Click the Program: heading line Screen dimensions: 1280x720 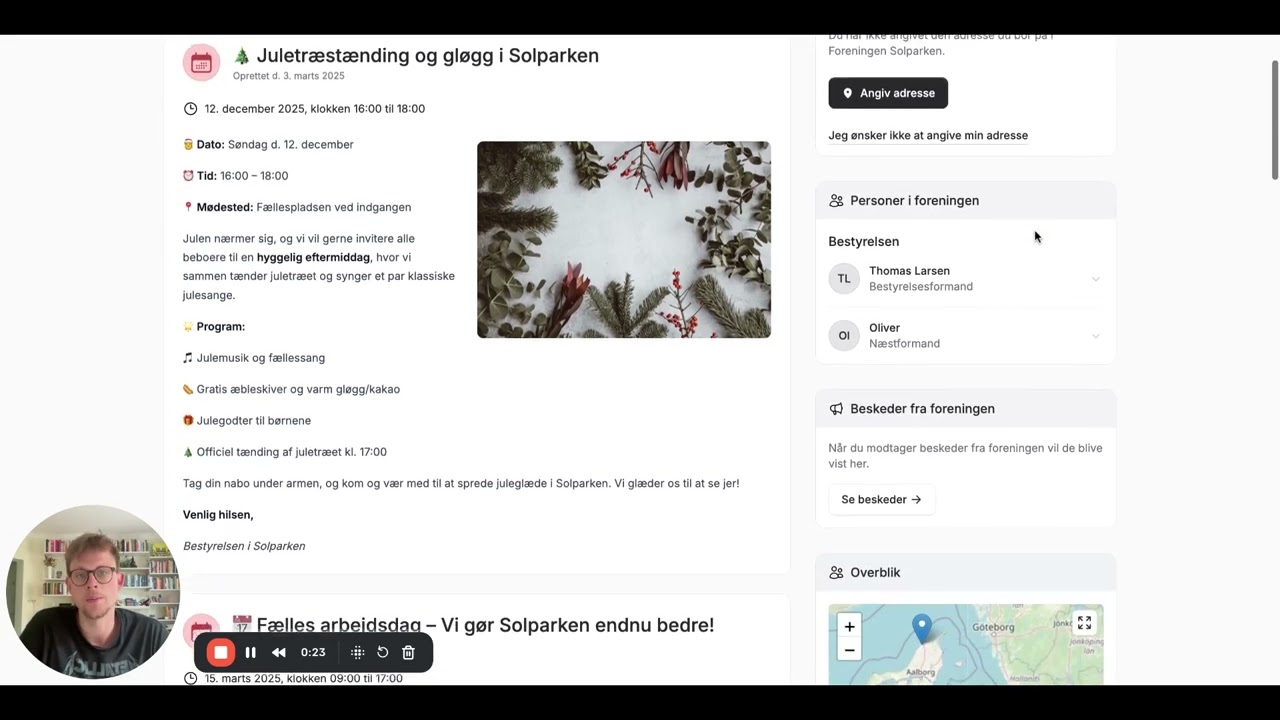pyautogui.click(x=214, y=327)
